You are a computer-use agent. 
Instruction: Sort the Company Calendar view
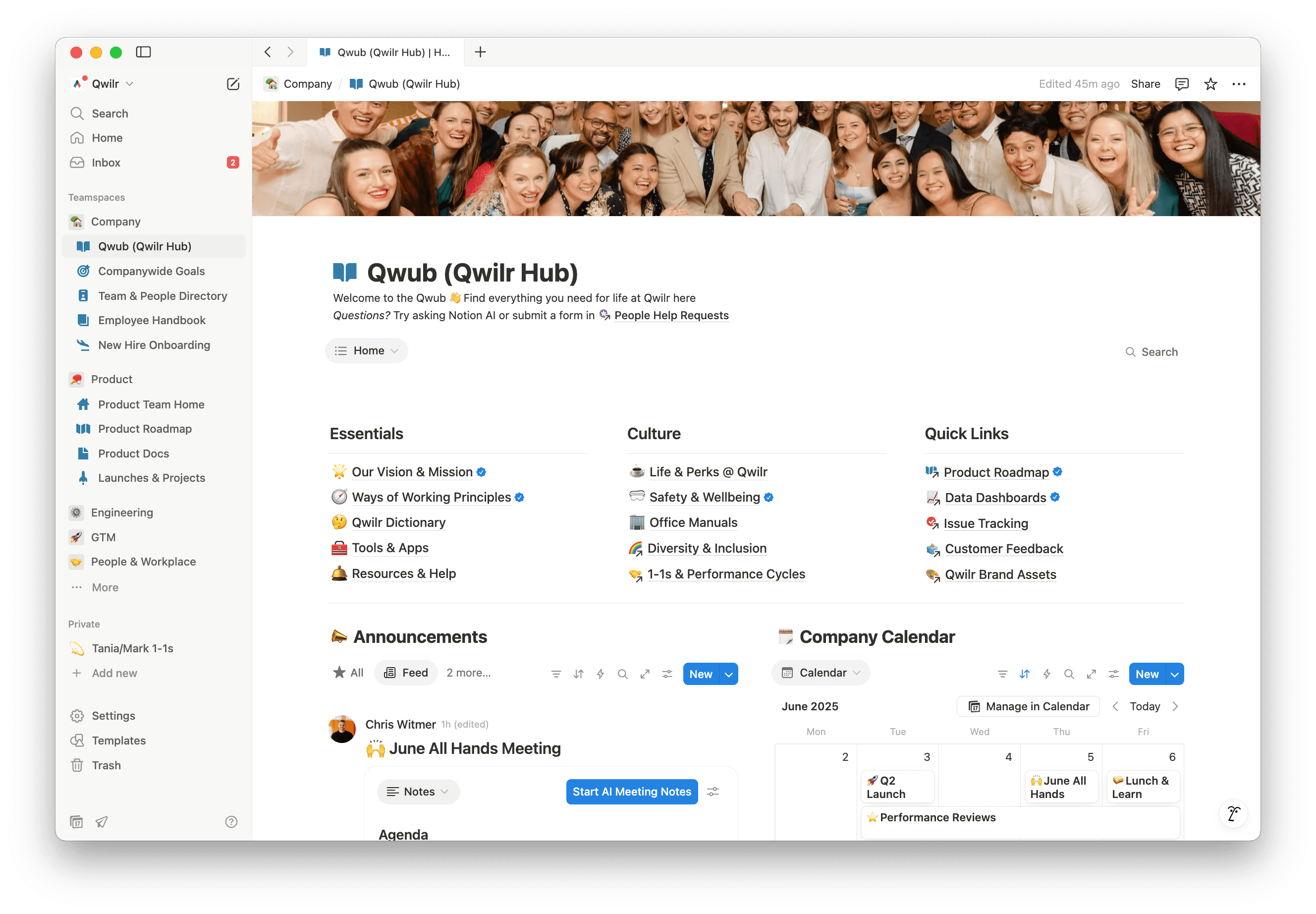click(x=1024, y=674)
